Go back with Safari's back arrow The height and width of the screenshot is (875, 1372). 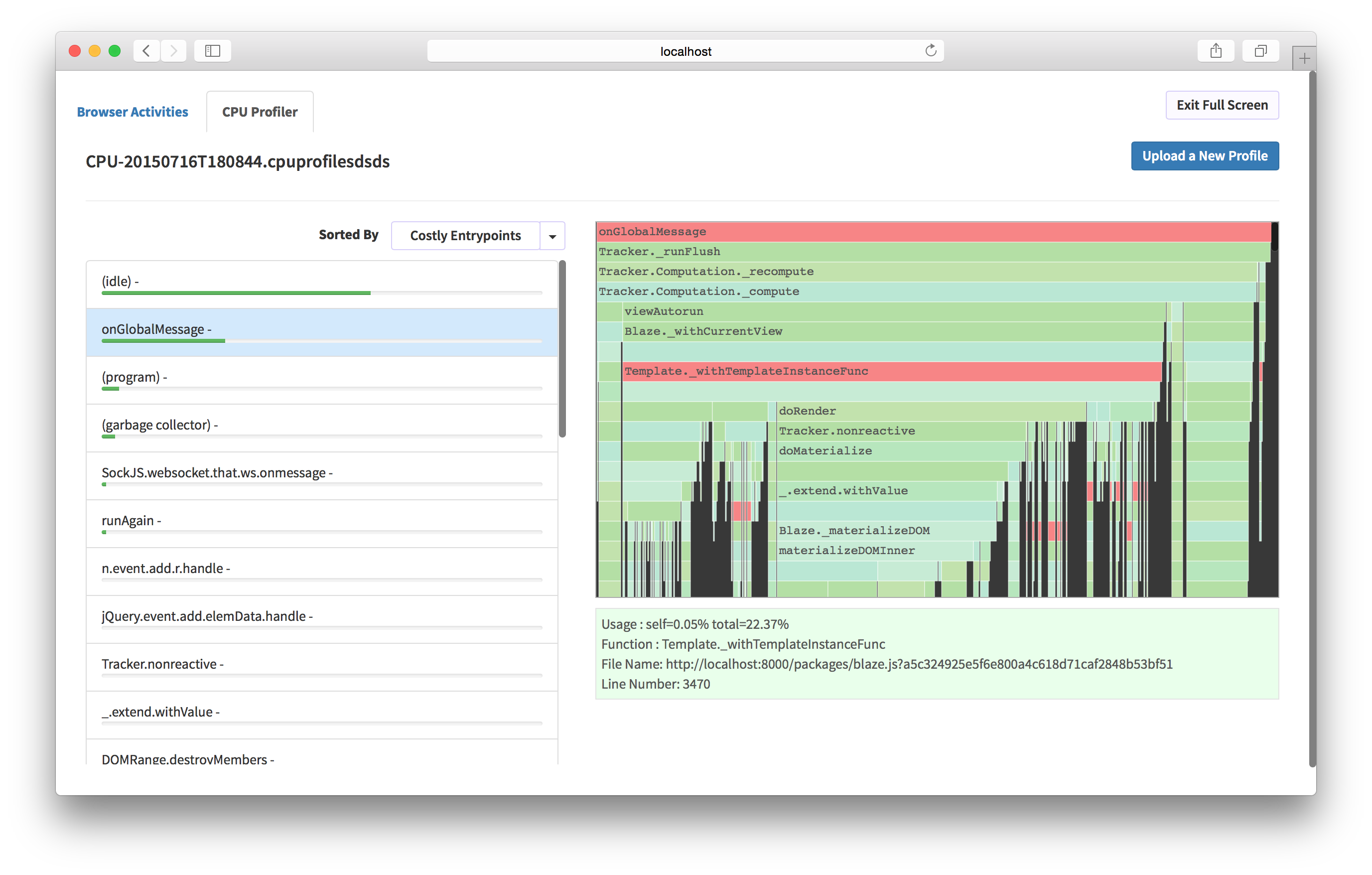(146, 51)
